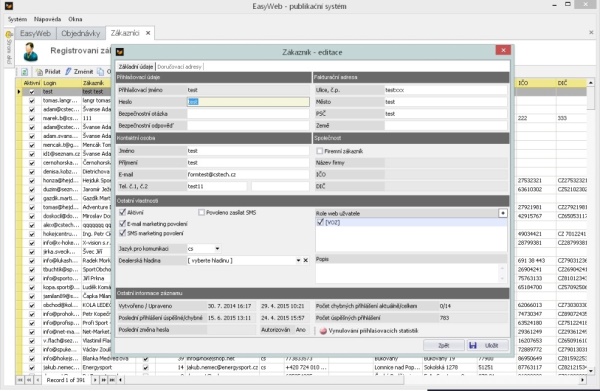Click the Změnit (edit) toolbar button
The width and height of the screenshot is (600, 391).
pos(79,72)
